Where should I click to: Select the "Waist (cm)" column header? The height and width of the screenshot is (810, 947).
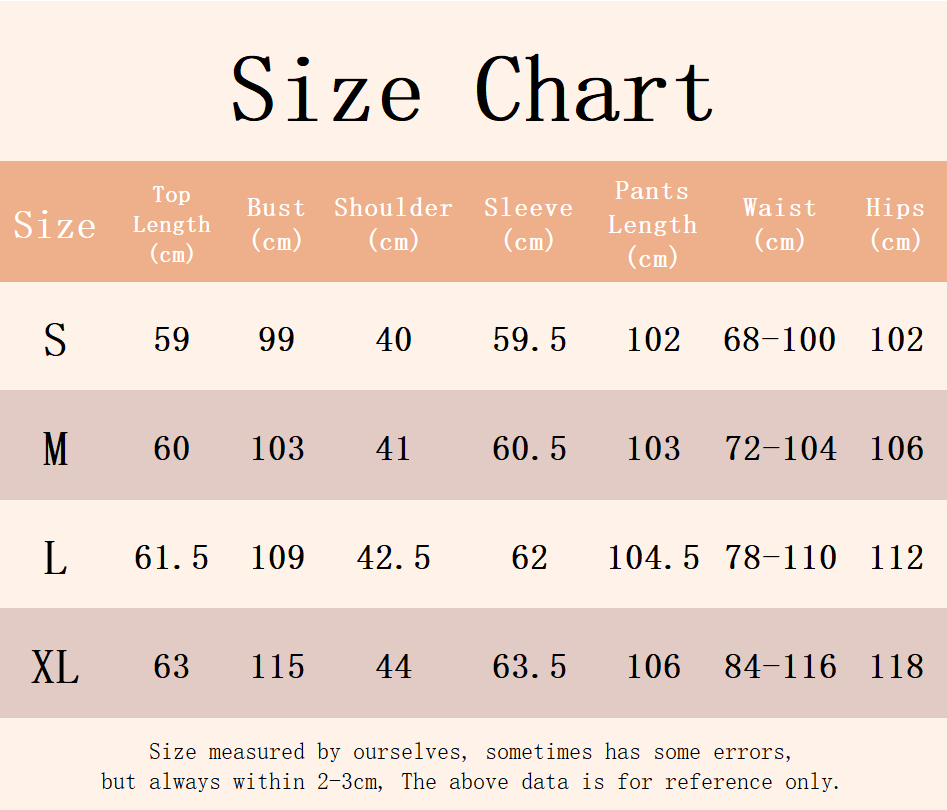tap(779, 224)
